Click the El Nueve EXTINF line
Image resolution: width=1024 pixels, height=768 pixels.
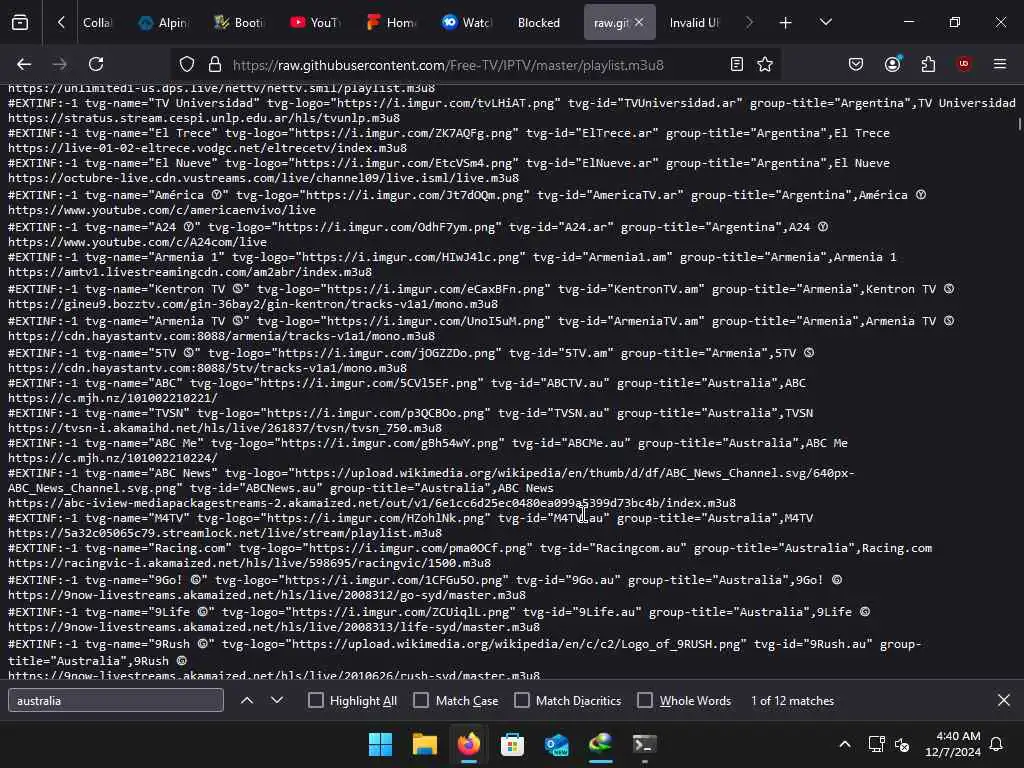449,163
